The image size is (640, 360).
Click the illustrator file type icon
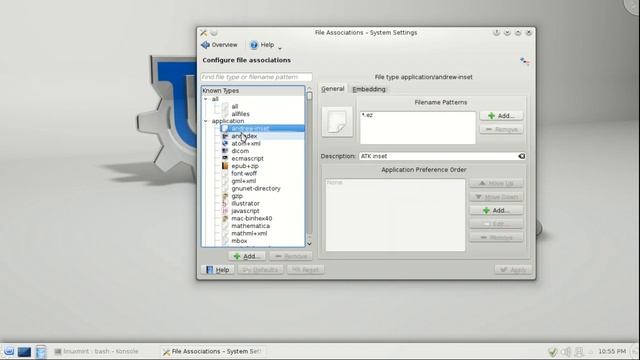(x=225, y=203)
